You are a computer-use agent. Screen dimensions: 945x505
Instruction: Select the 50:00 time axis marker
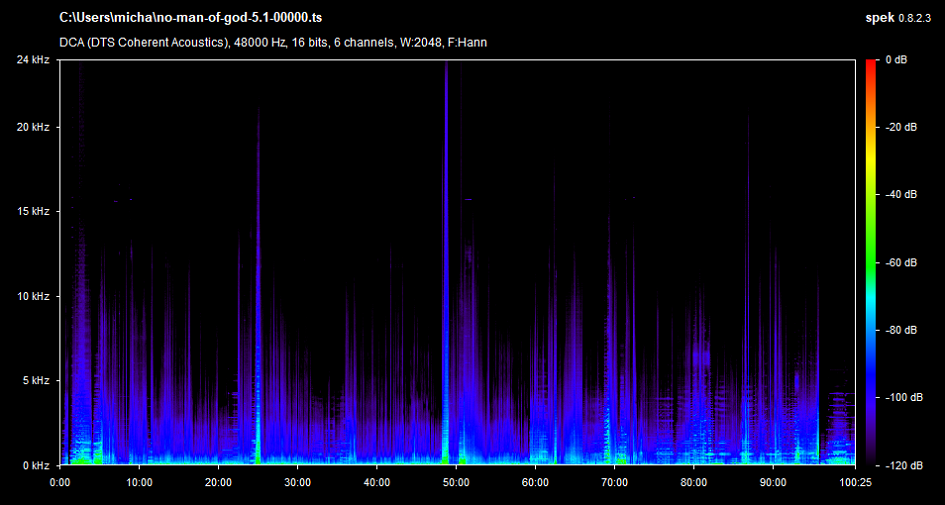point(456,482)
